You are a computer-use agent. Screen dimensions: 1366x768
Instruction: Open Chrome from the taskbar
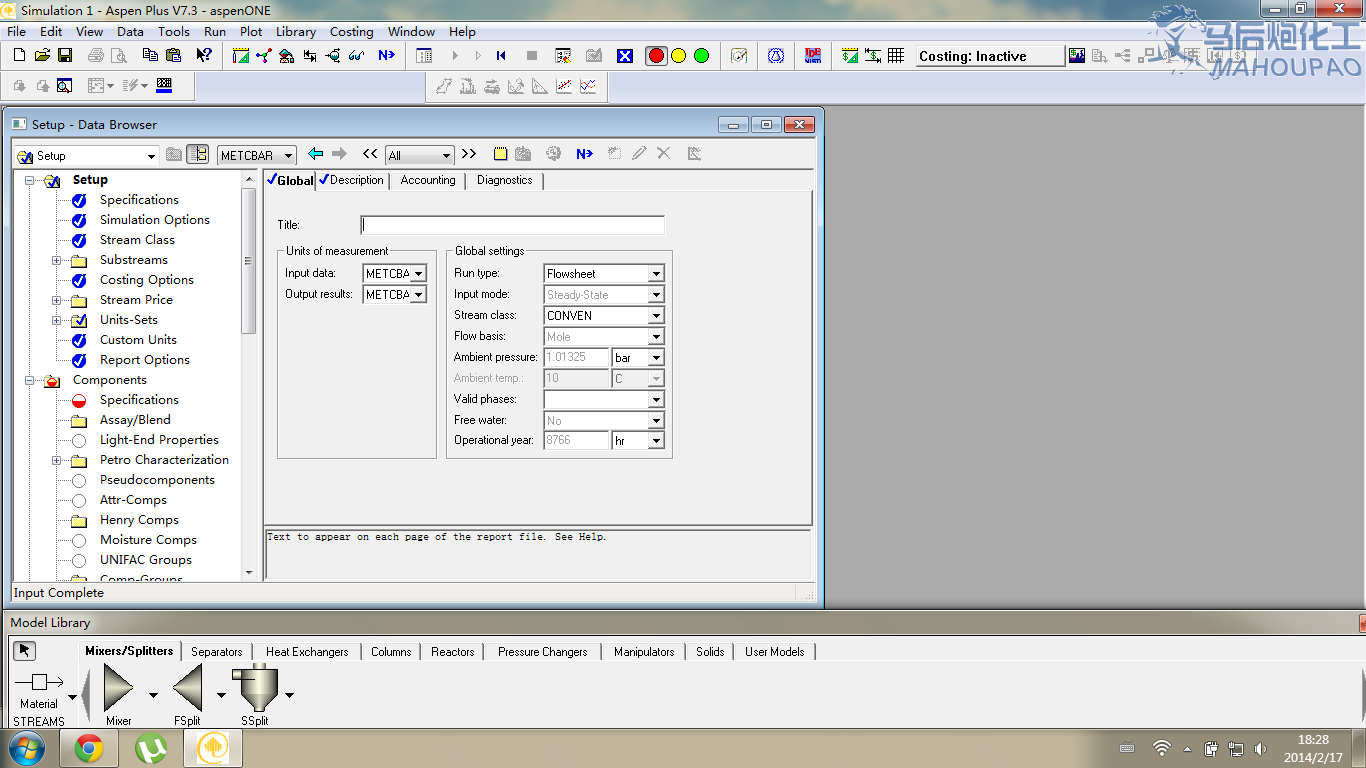point(89,748)
